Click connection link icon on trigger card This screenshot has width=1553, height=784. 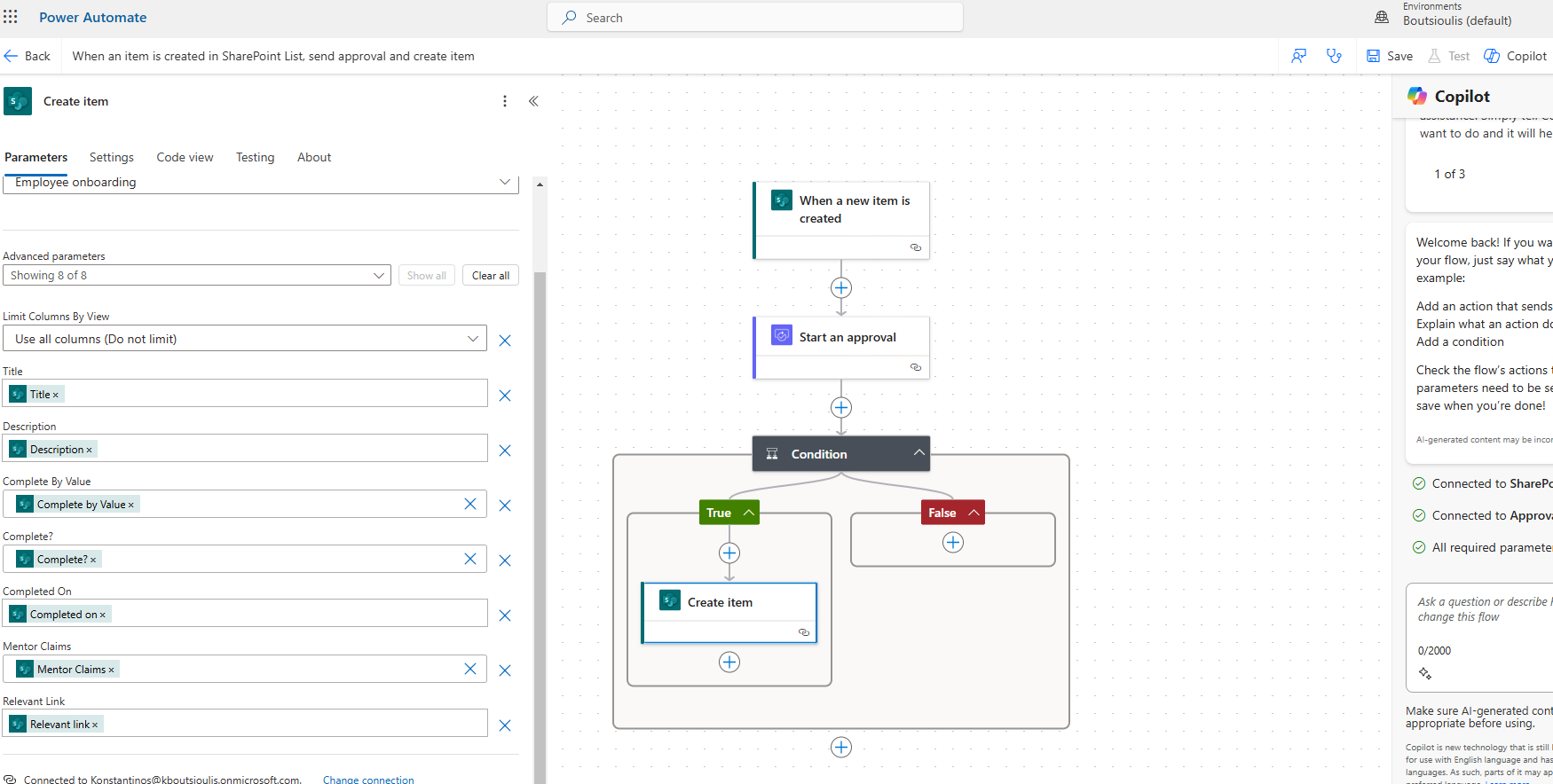(x=916, y=247)
